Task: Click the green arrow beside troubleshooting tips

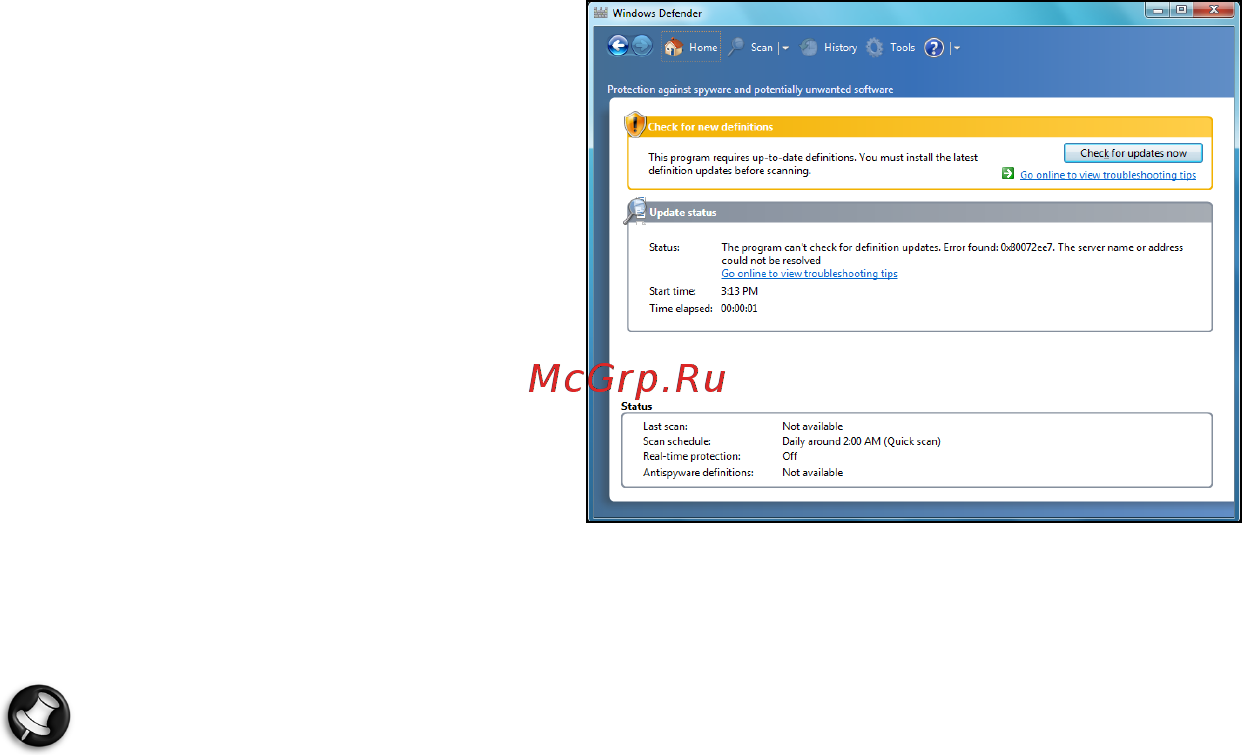Action: tap(1008, 174)
